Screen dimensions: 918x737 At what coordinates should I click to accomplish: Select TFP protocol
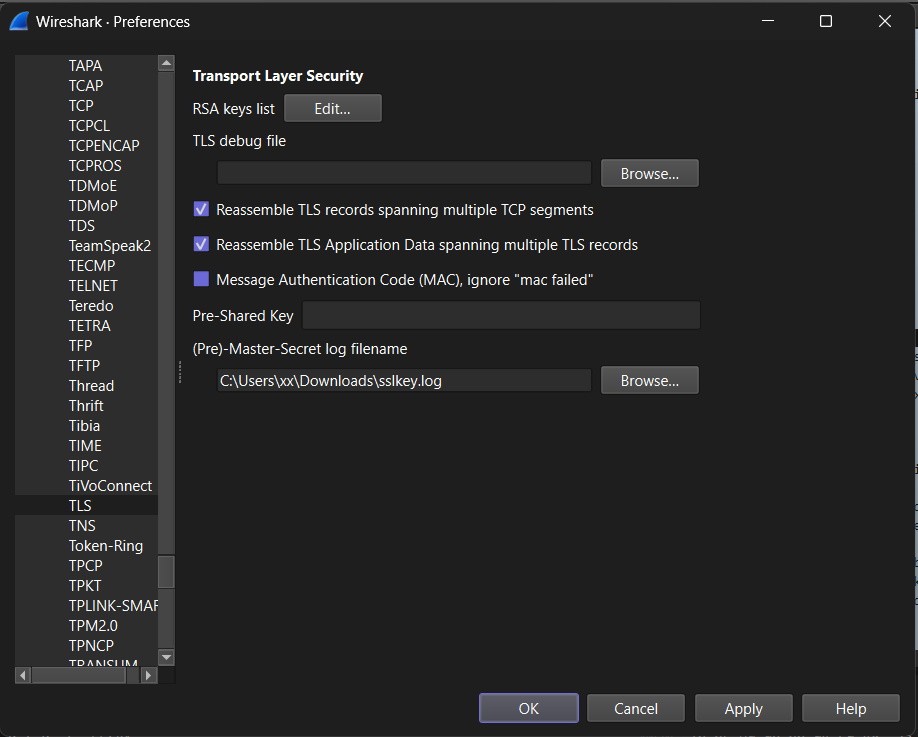(80, 345)
